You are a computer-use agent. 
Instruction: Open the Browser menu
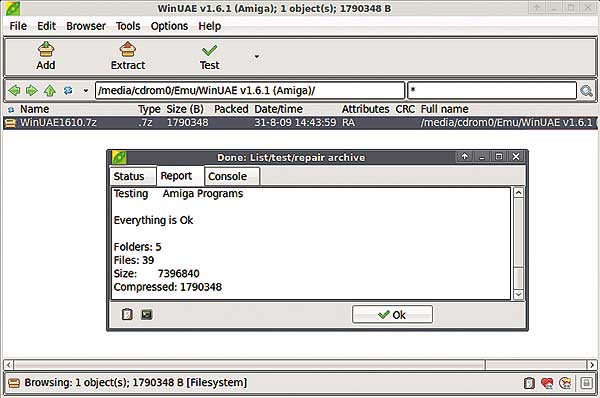click(86, 26)
